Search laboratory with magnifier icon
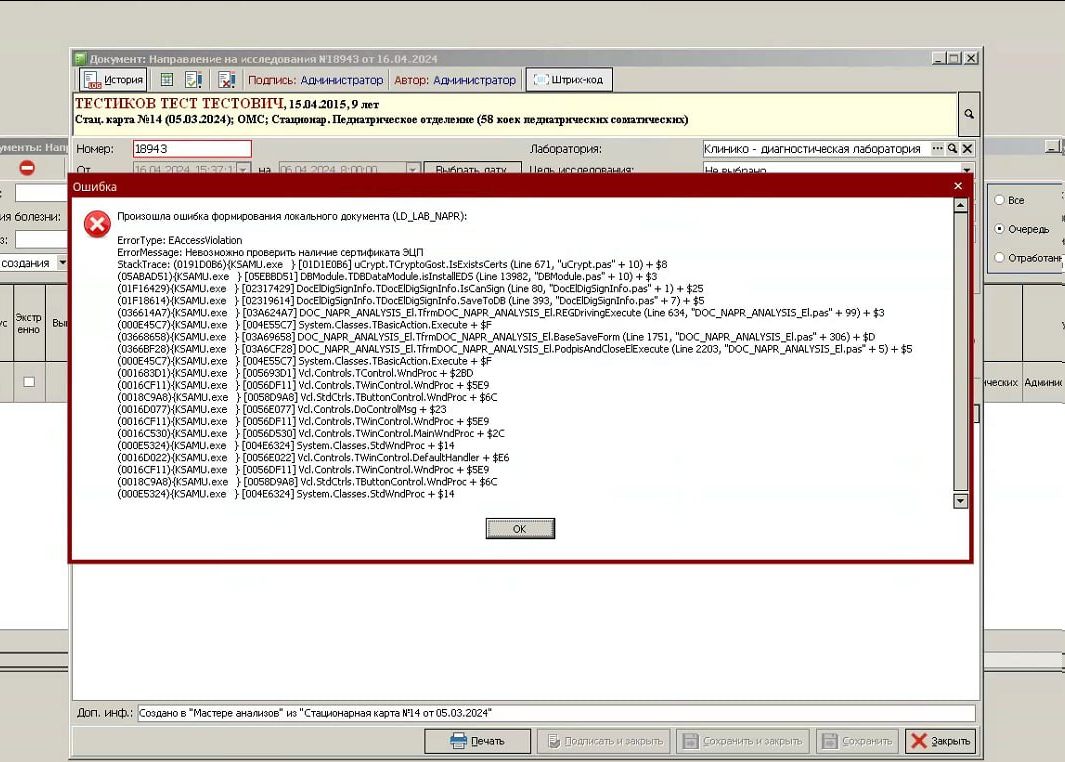This screenshot has width=1065, height=762. click(952, 149)
